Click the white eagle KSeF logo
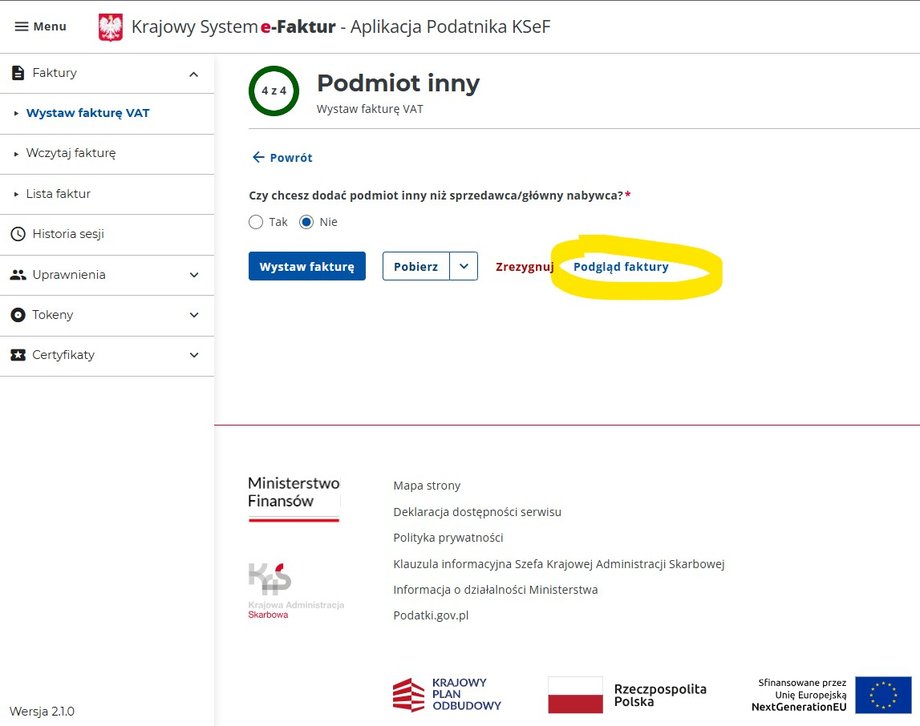 tap(109, 26)
